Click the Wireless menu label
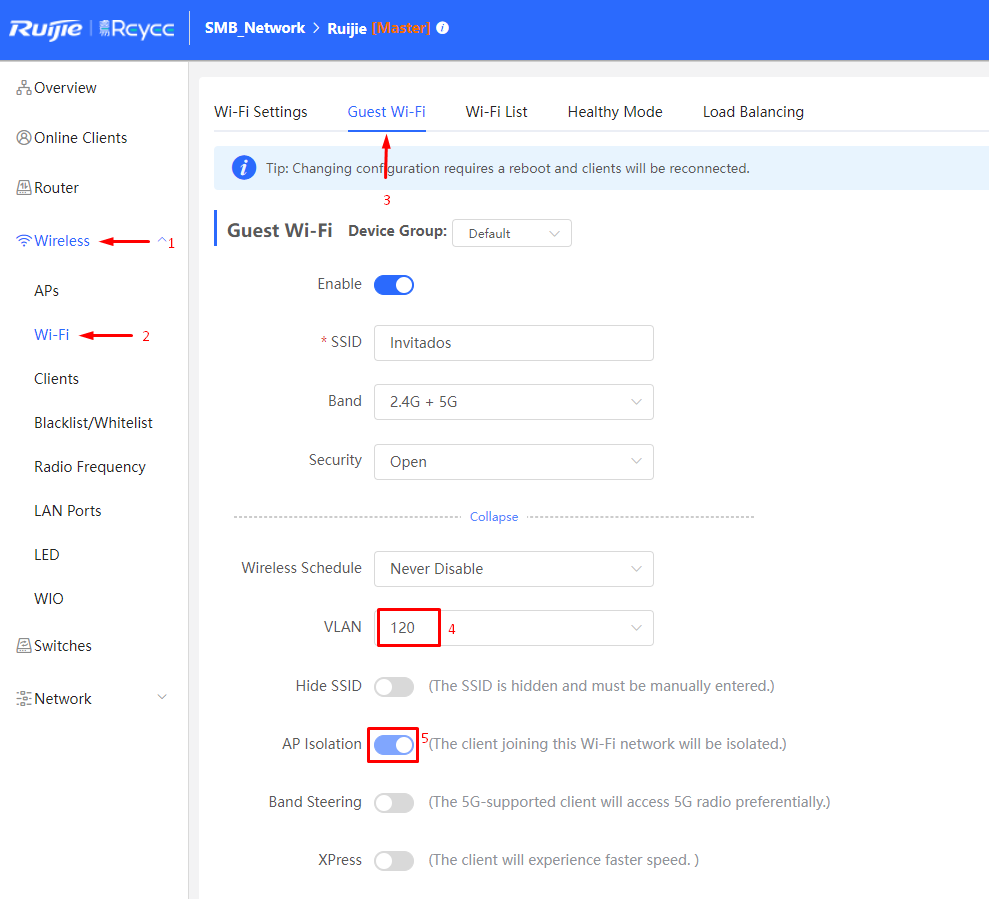The width and height of the screenshot is (989, 899). 62,240
